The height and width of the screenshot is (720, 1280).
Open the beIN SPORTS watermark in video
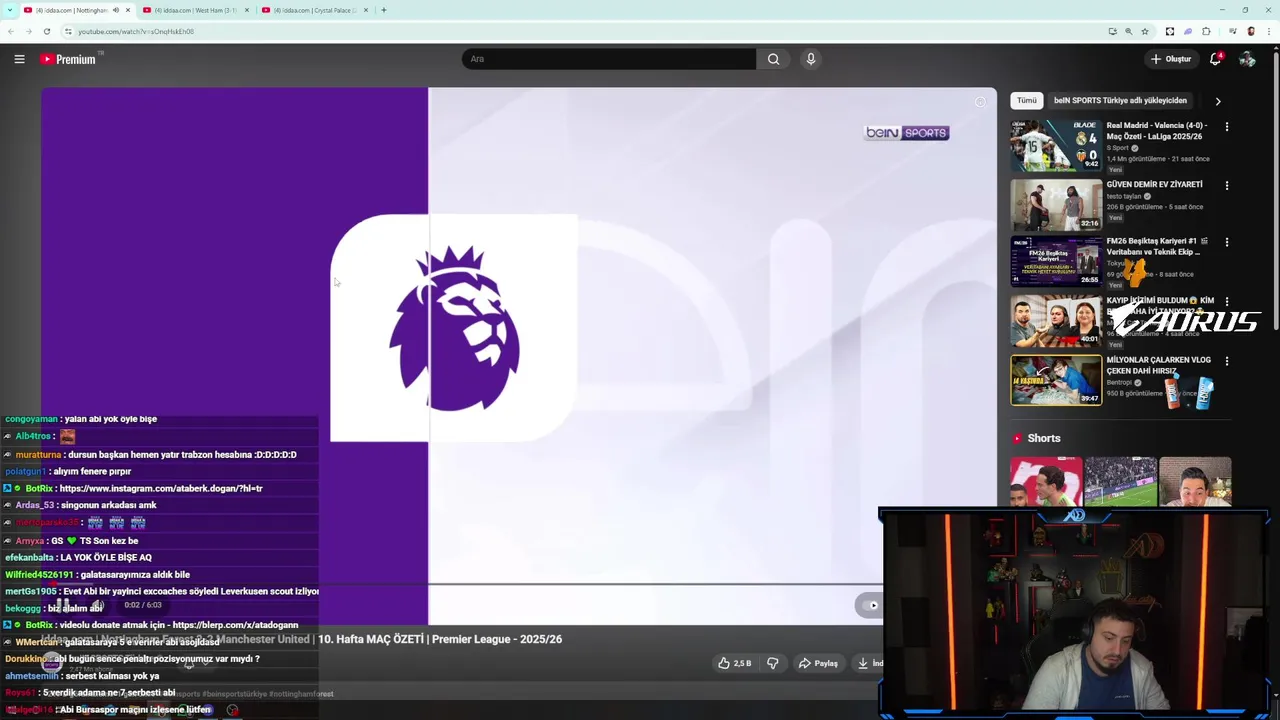click(x=906, y=132)
